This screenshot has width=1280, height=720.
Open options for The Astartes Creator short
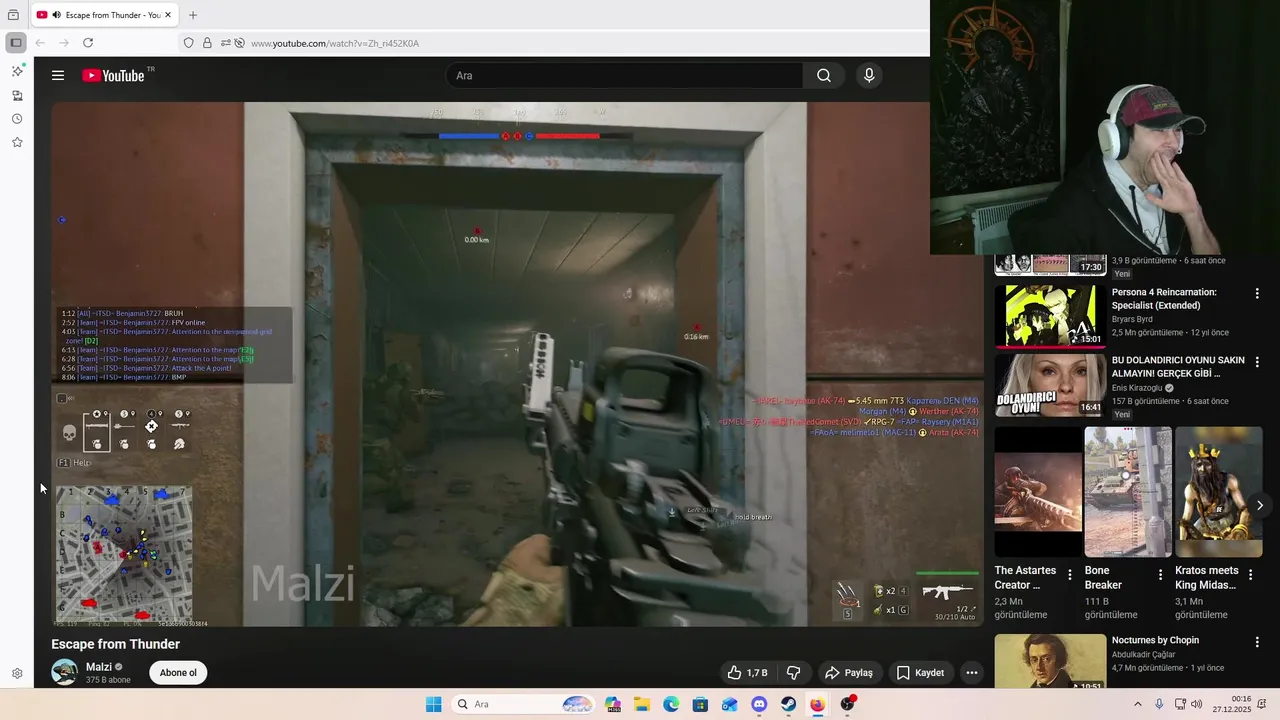(x=1070, y=574)
